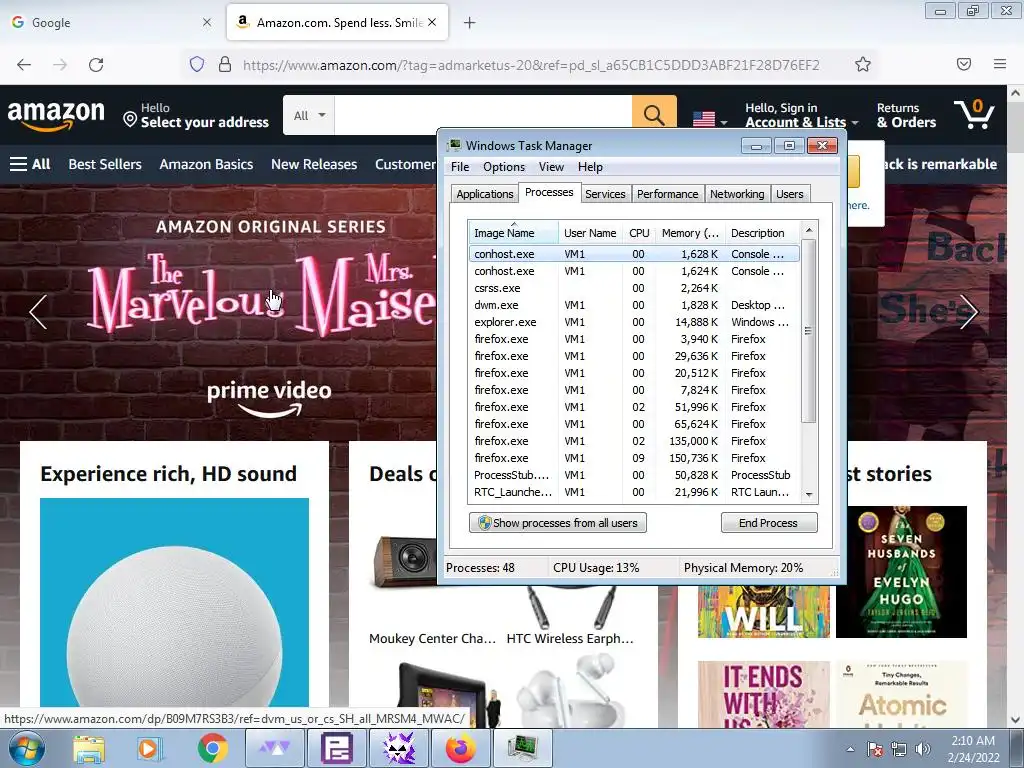
Task: Open the Best Sellers link
Action: 105,164
